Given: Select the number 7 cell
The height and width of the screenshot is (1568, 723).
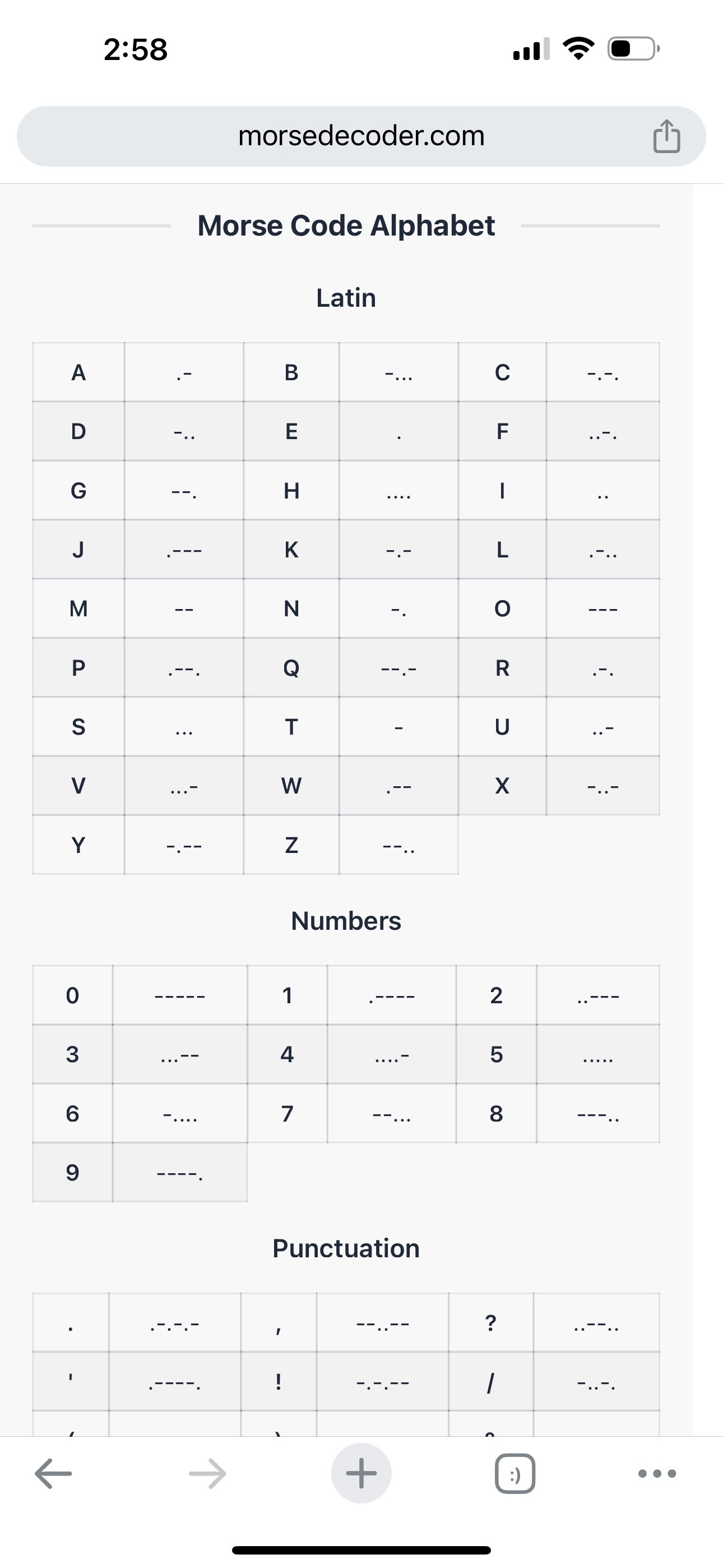Looking at the screenshot, I should [x=288, y=1113].
